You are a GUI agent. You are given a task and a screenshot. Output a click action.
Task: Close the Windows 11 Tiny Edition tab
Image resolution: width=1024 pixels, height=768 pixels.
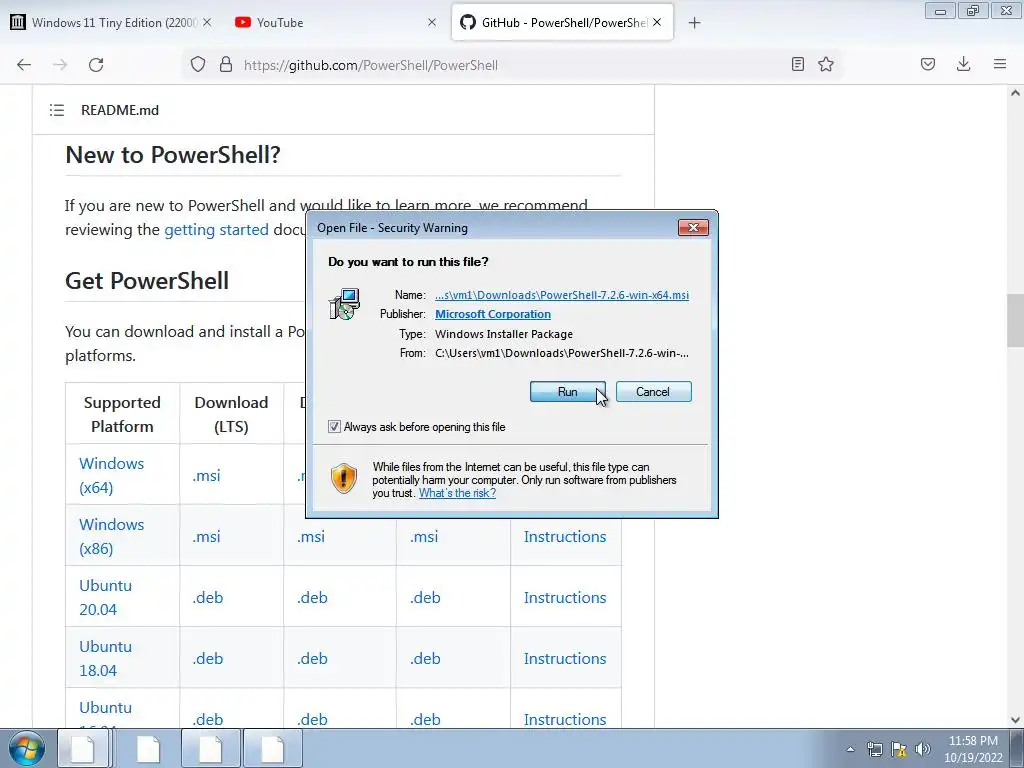click(x=207, y=22)
